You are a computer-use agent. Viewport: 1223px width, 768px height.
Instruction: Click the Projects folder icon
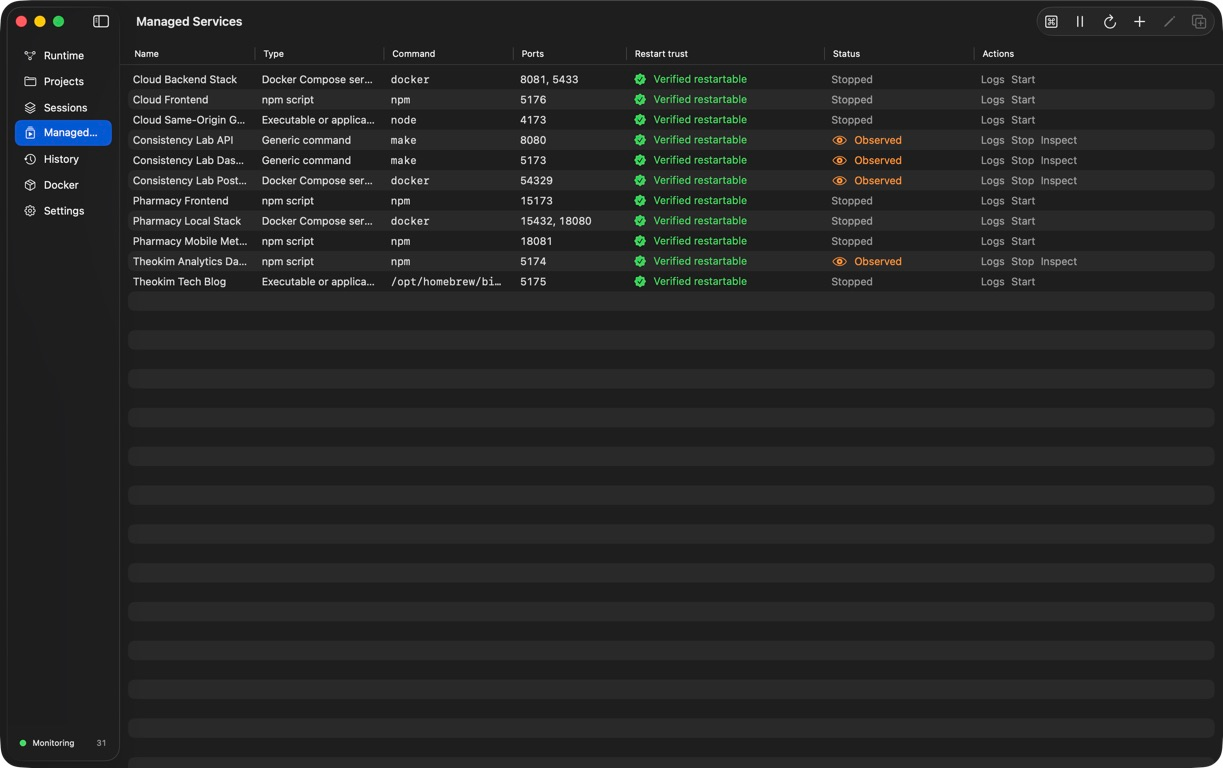[x=30, y=82]
